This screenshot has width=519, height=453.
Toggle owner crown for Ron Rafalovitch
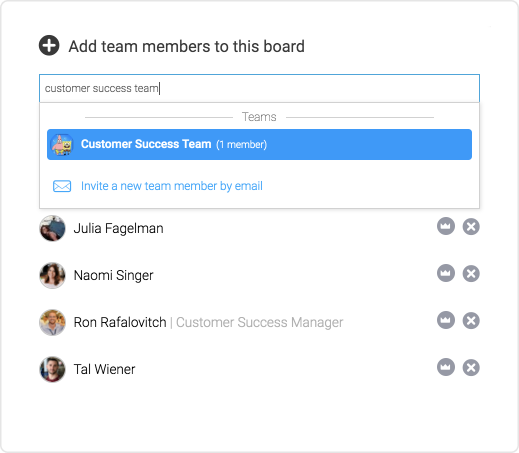446,321
